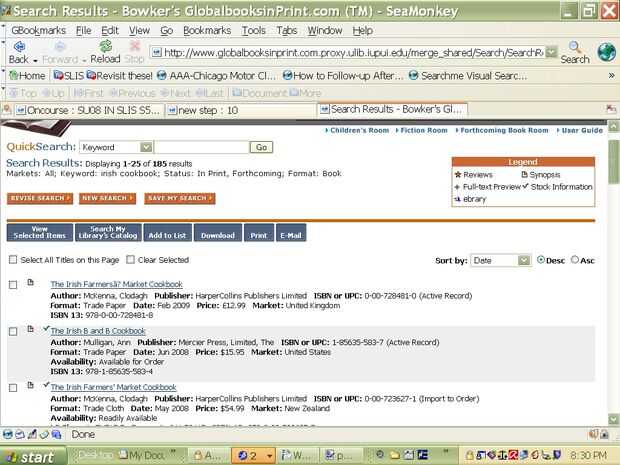Viewport: 620px width, 465px height.
Task: Open The Irish B and B Cookbook link
Action: (x=98, y=331)
